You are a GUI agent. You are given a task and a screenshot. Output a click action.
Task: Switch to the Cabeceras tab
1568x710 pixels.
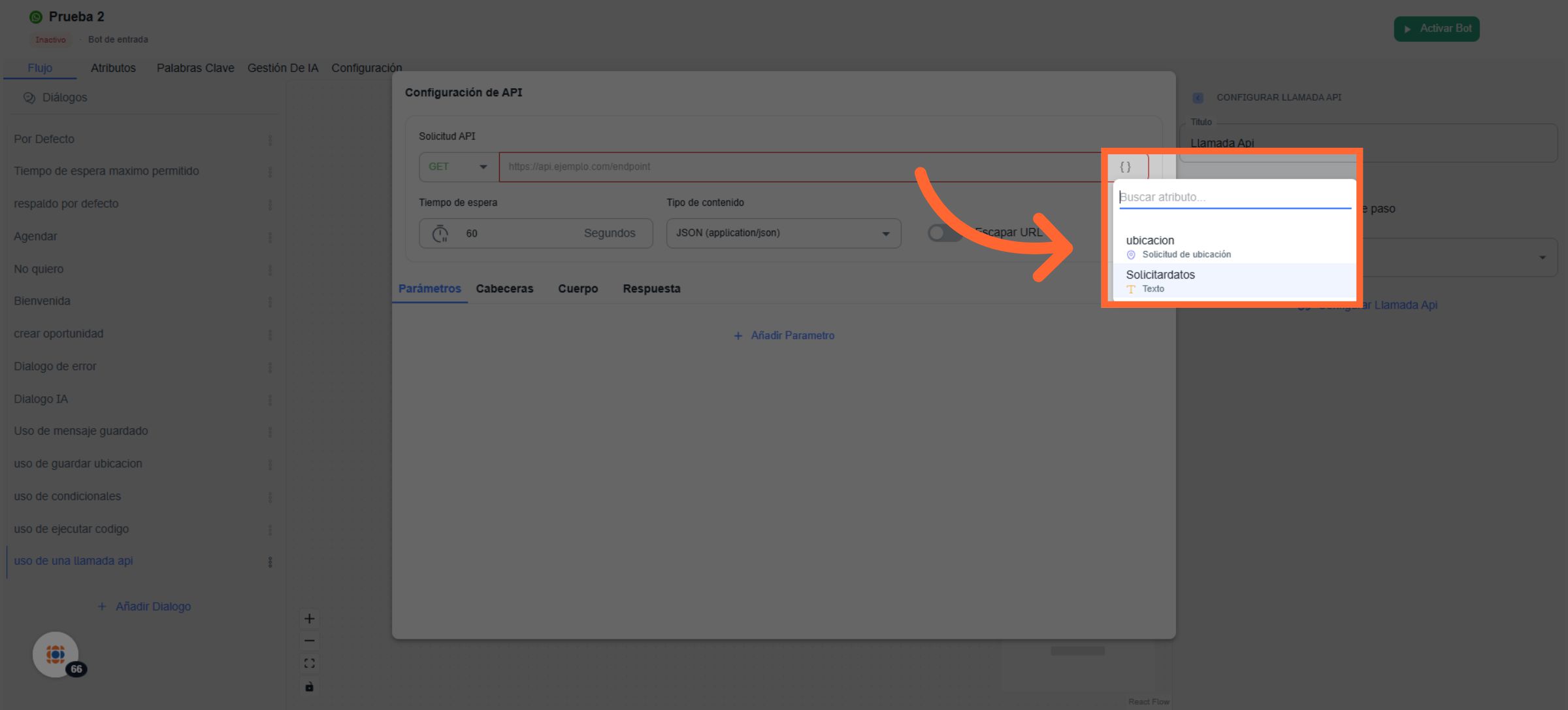coord(504,289)
